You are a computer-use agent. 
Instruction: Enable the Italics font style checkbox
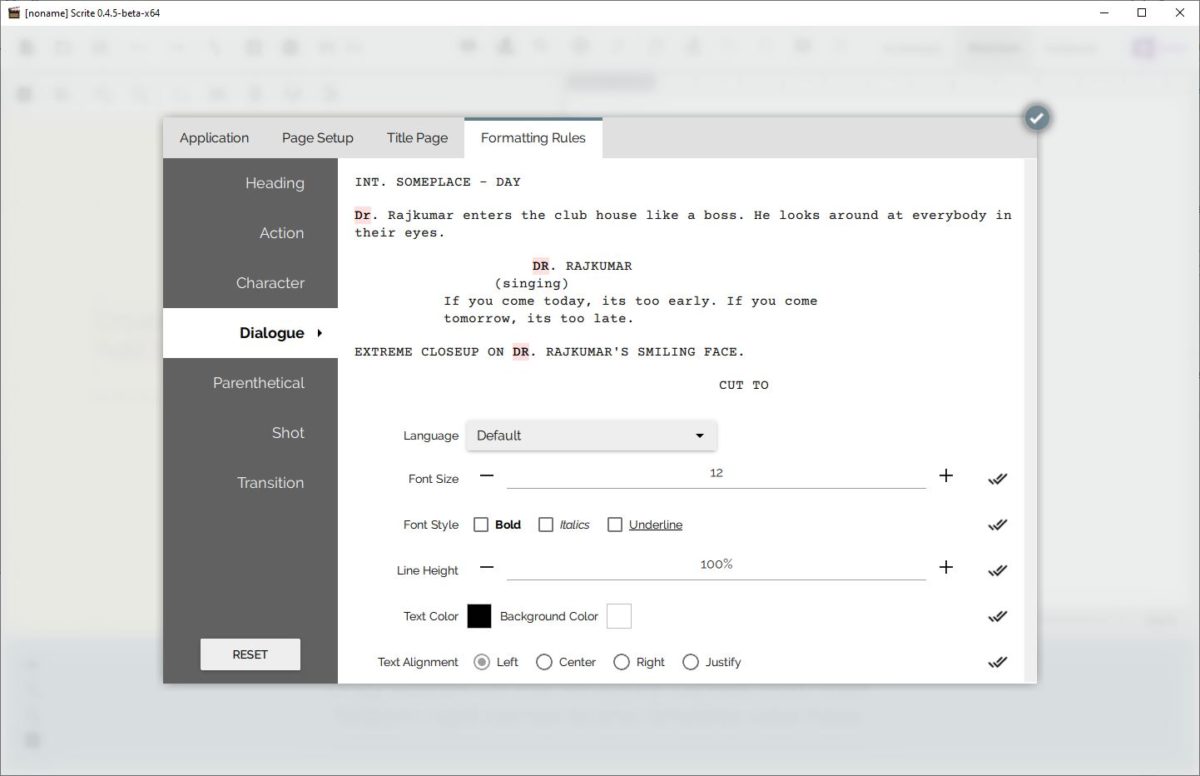[546, 524]
